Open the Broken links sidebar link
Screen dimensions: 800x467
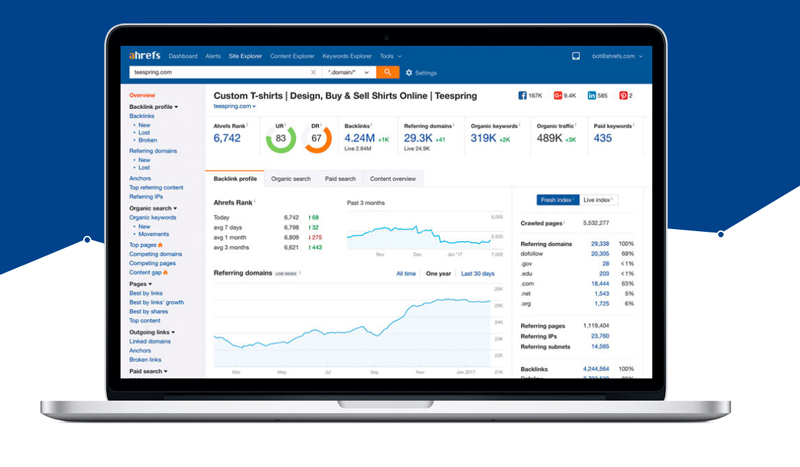pyautogui.click(x=145, y=360)
